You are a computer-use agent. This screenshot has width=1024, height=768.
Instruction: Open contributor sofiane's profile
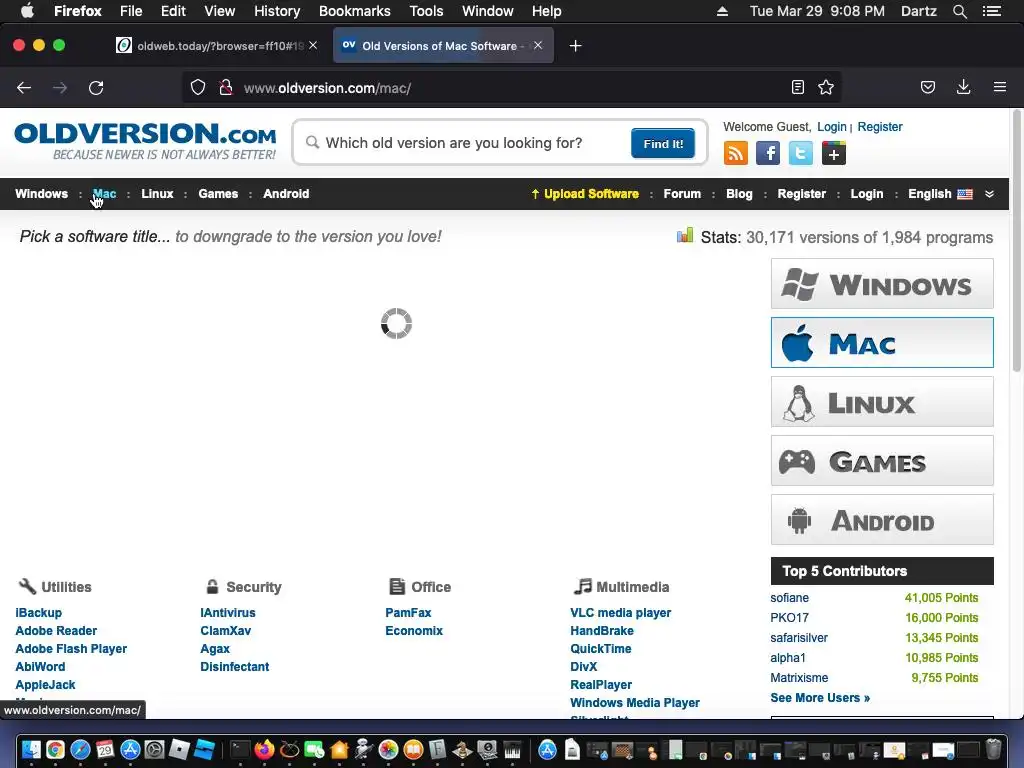click(790, 598)
